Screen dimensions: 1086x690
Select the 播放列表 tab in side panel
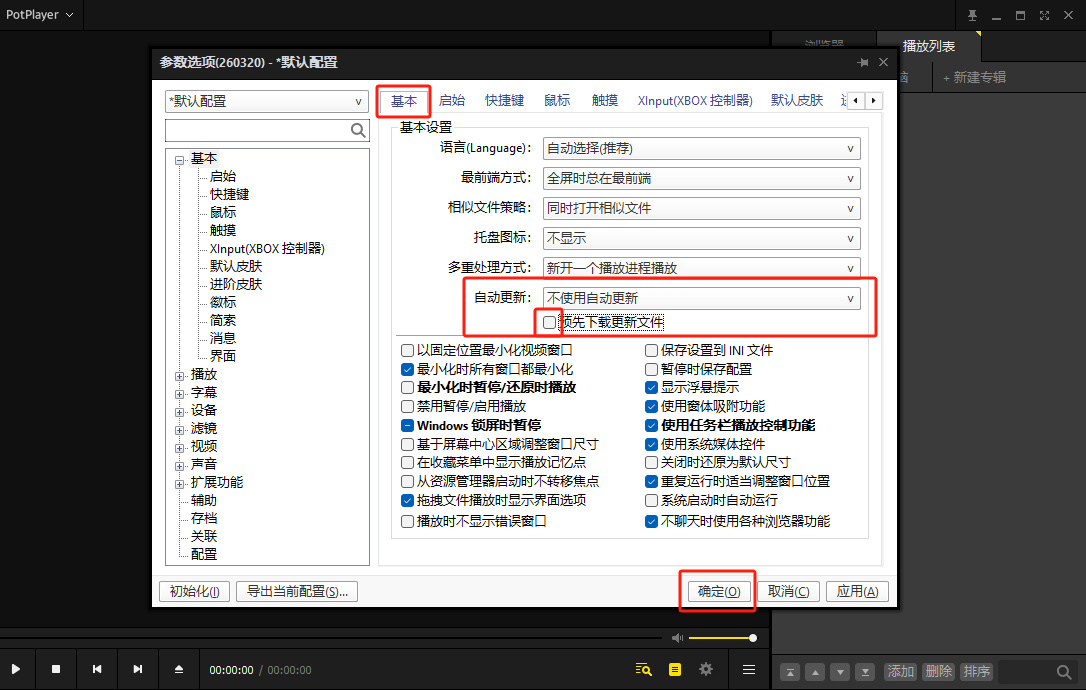(x=929, y=46)
